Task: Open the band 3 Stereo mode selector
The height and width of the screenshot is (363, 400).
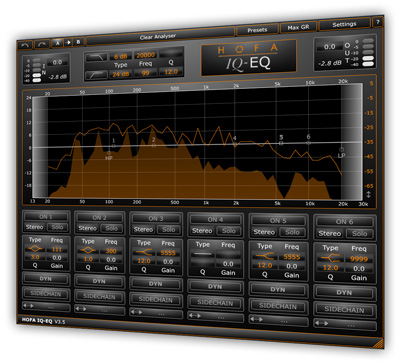Action: click(143, 230)
